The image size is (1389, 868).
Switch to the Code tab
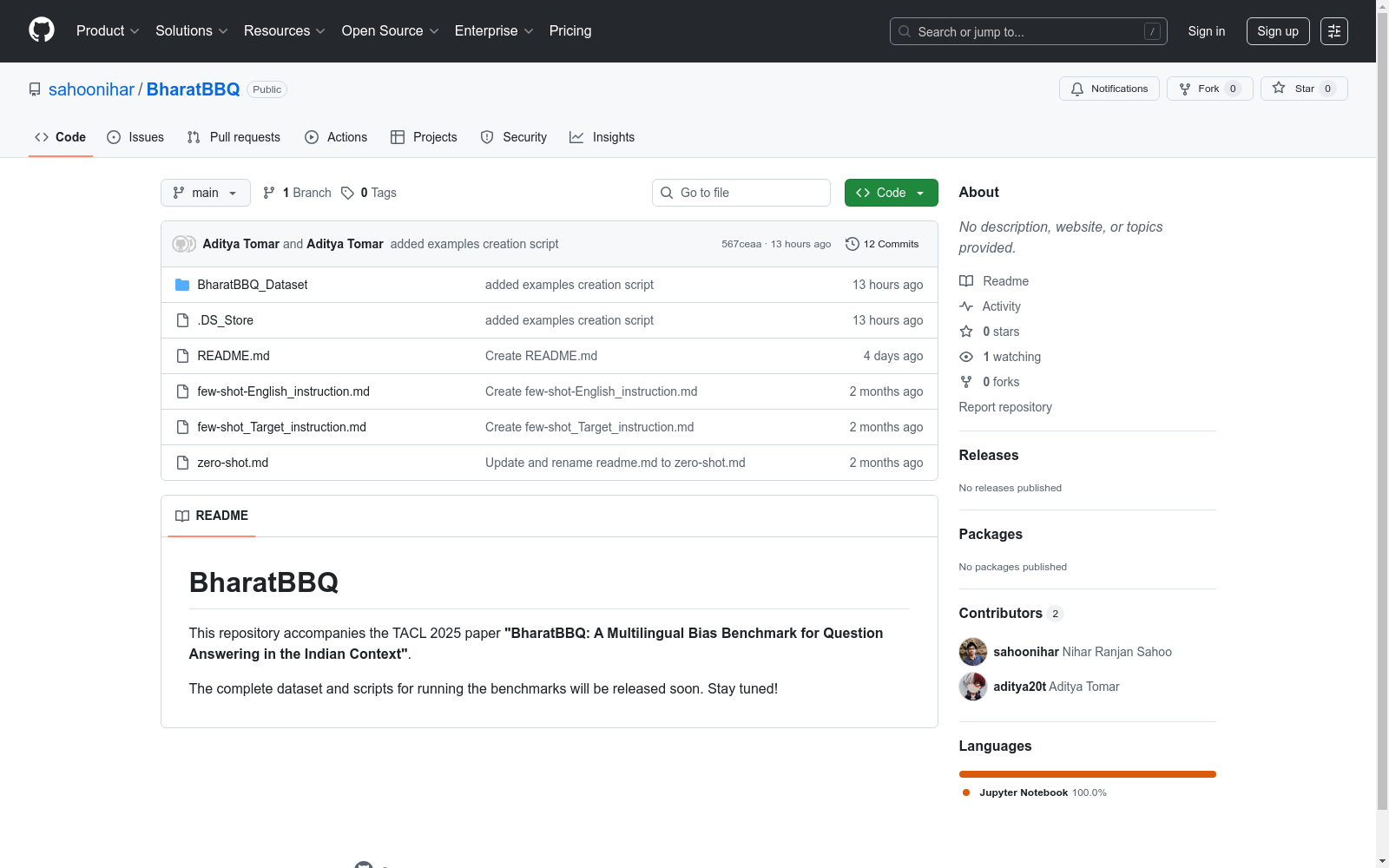click(x=61, y=137)
